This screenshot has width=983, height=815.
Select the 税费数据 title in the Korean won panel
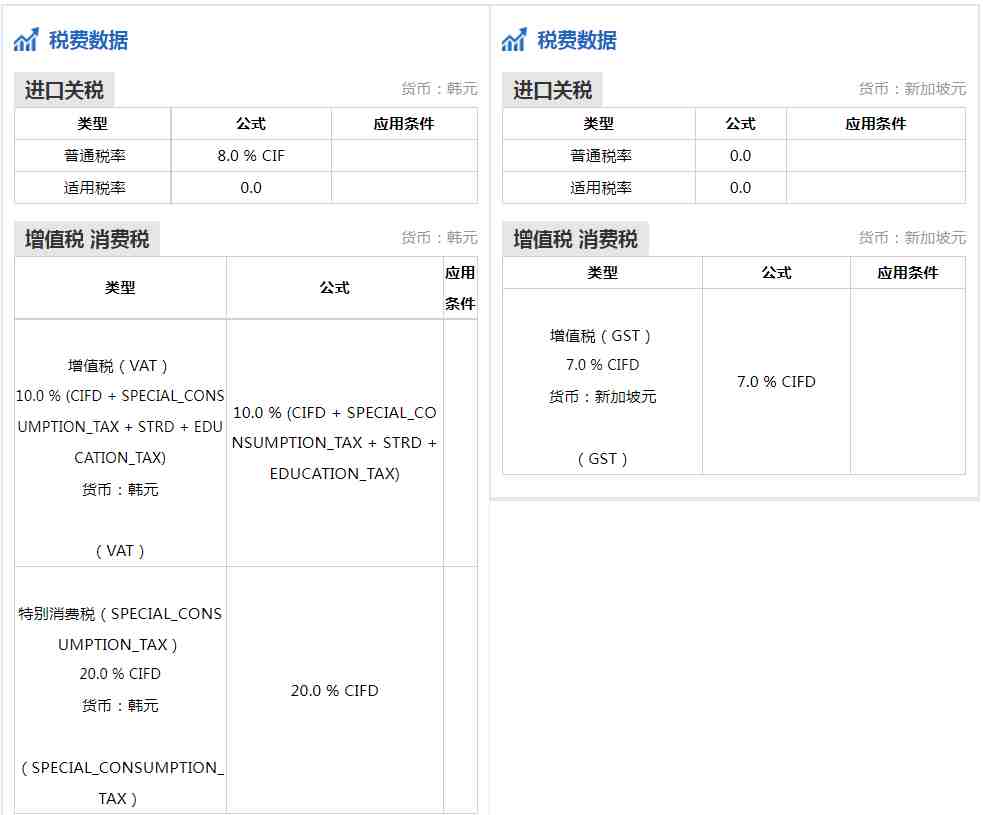tap(88, 40)
